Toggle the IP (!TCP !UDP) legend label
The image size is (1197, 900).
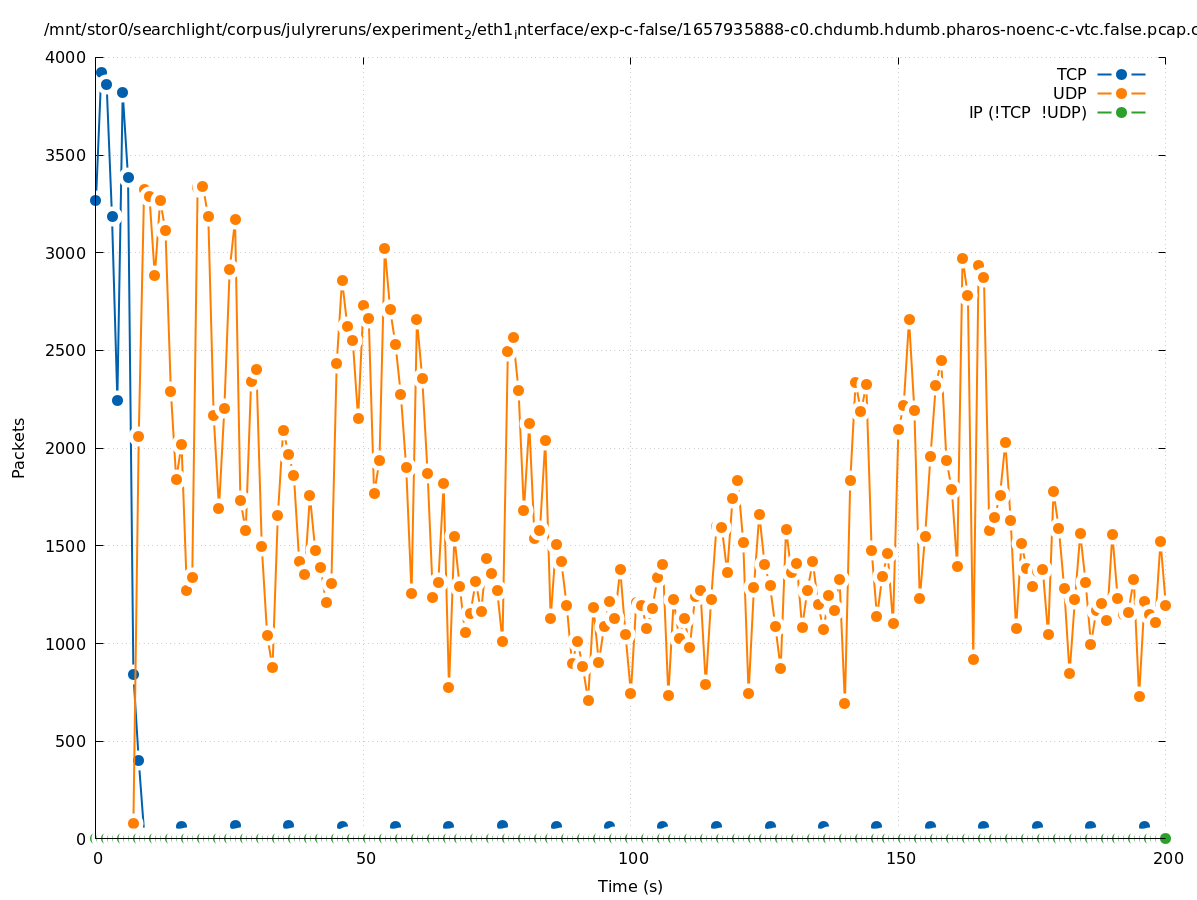coord(1027,112)
